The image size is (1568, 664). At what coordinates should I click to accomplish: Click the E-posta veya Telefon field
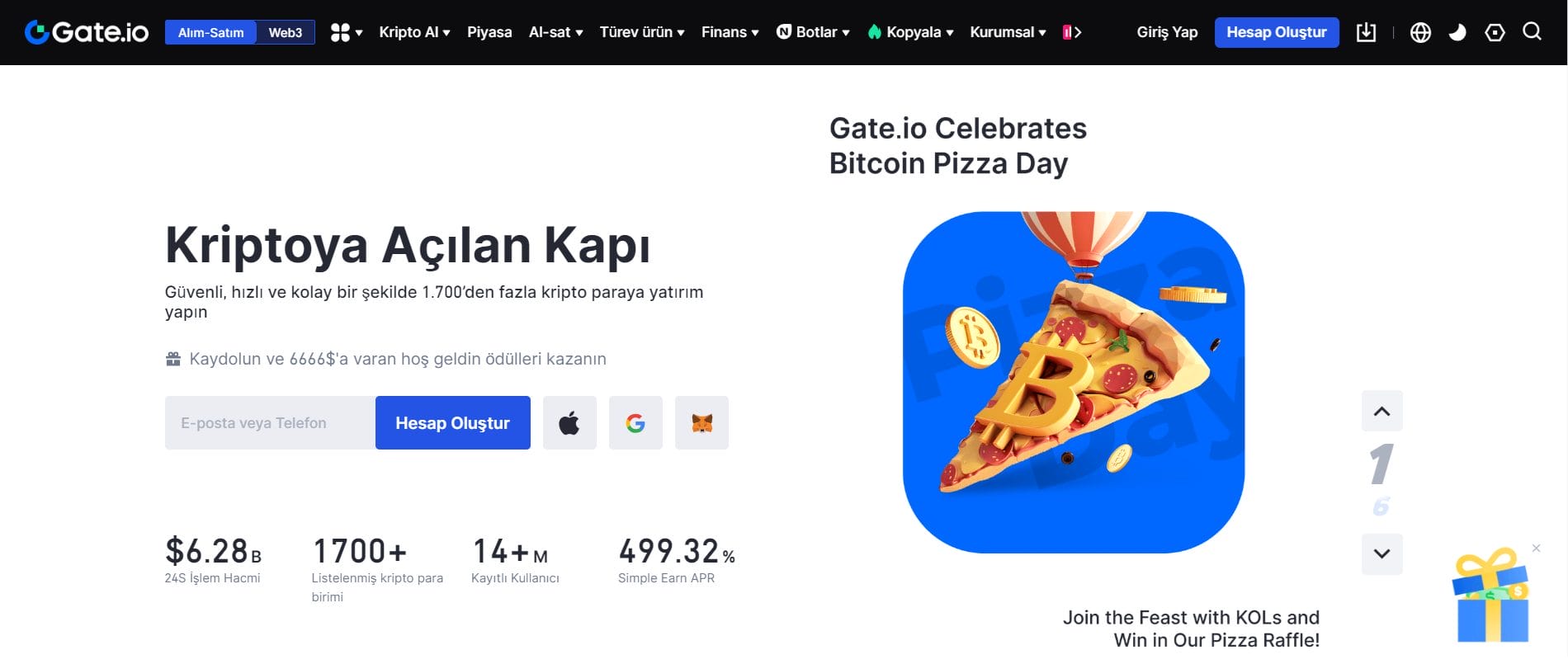(268, 422)
